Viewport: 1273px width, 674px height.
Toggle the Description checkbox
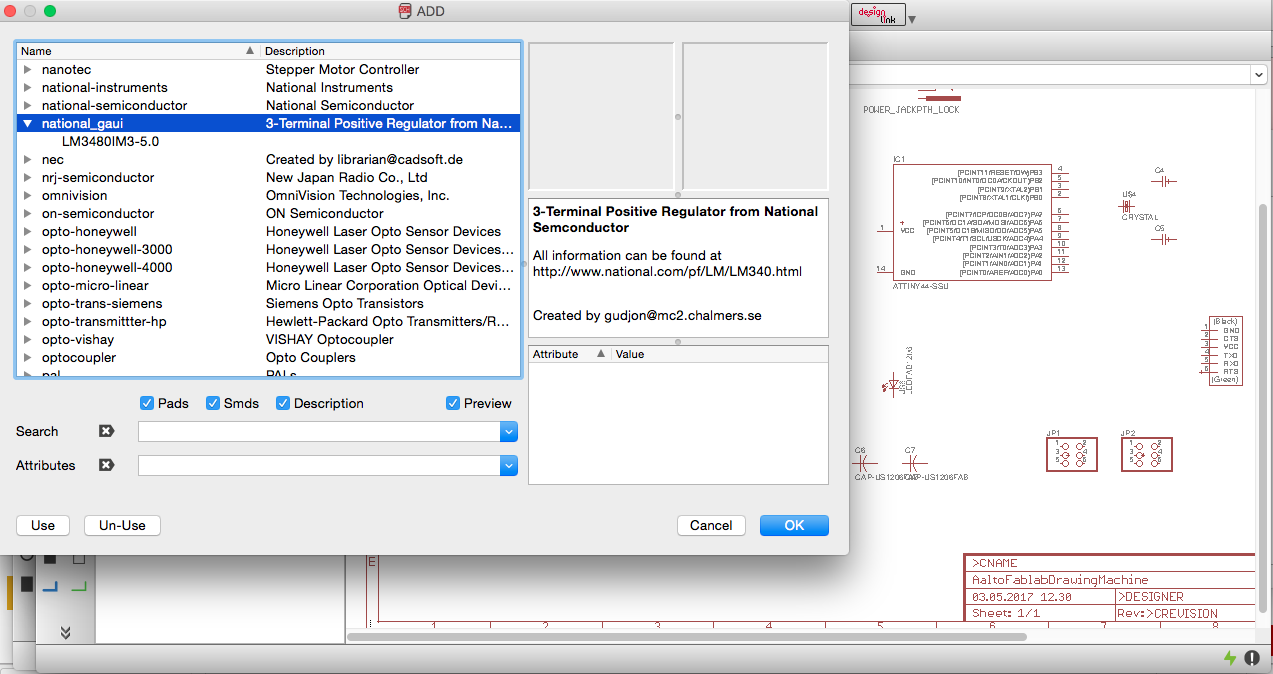click(283, 403)
